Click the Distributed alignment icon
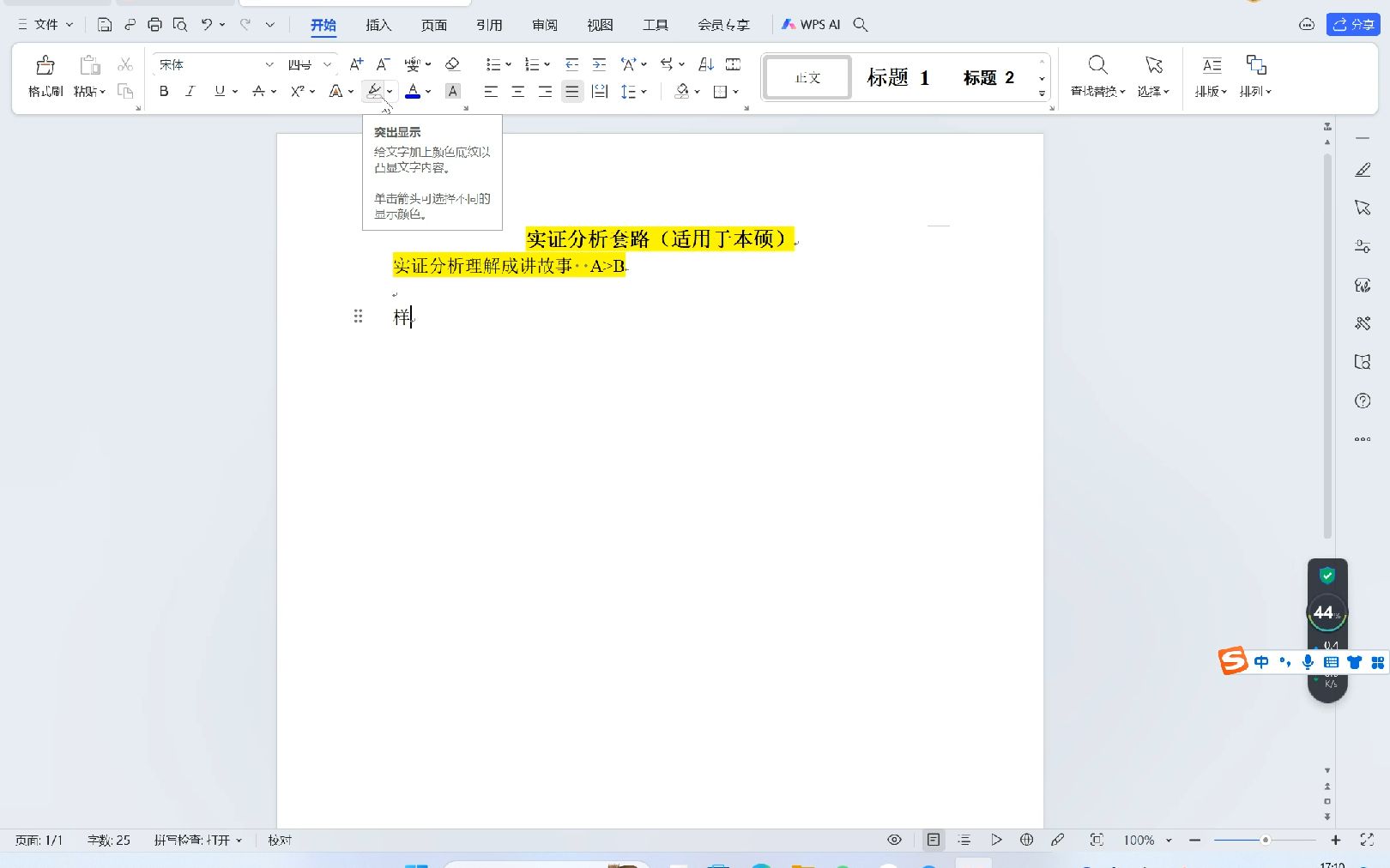The image size is (1390, 868). point(600,91)
